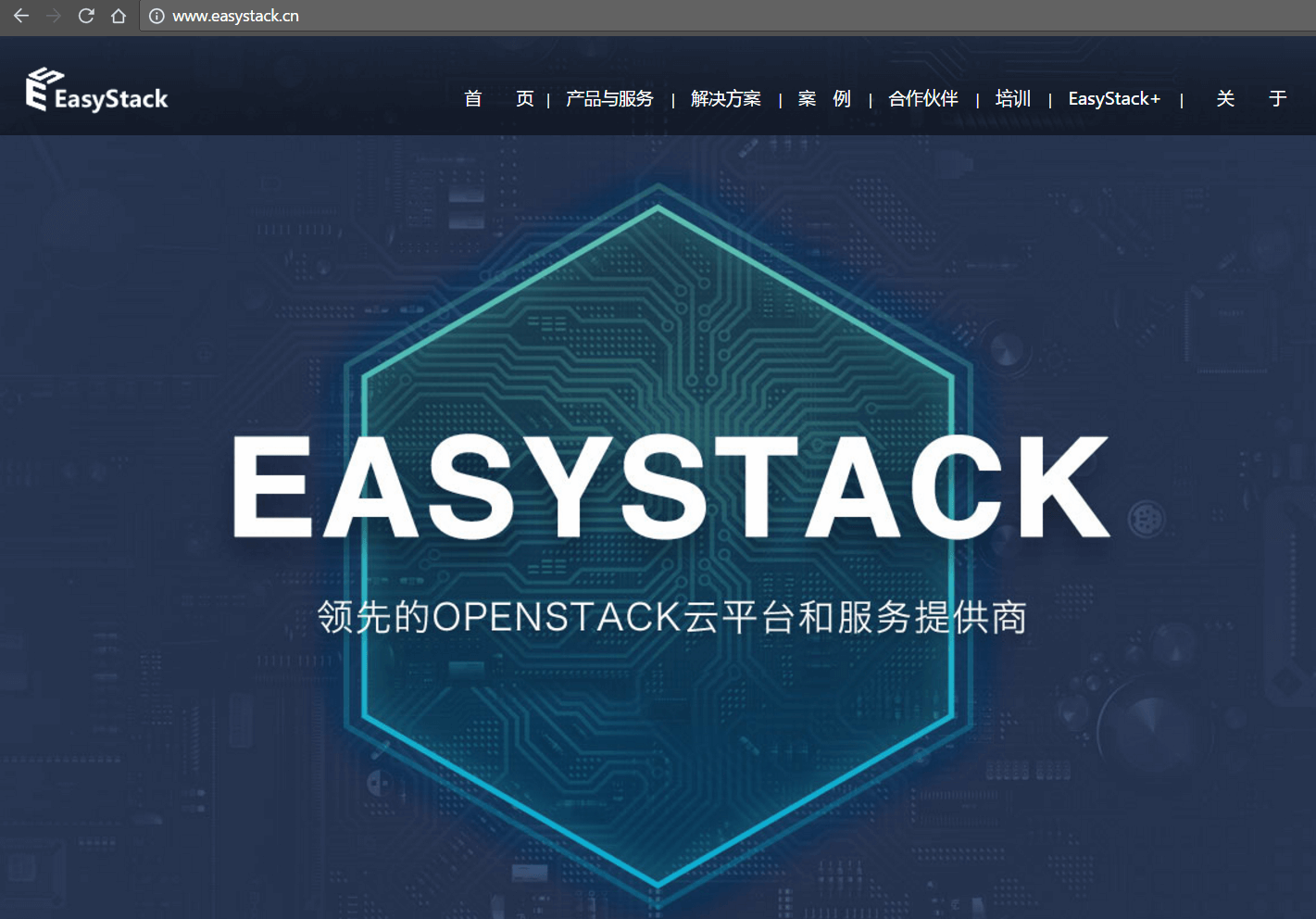1316x919 pixels.
Task: Click the grayed forward navigation arrow
Action: [x=54, y=16]
